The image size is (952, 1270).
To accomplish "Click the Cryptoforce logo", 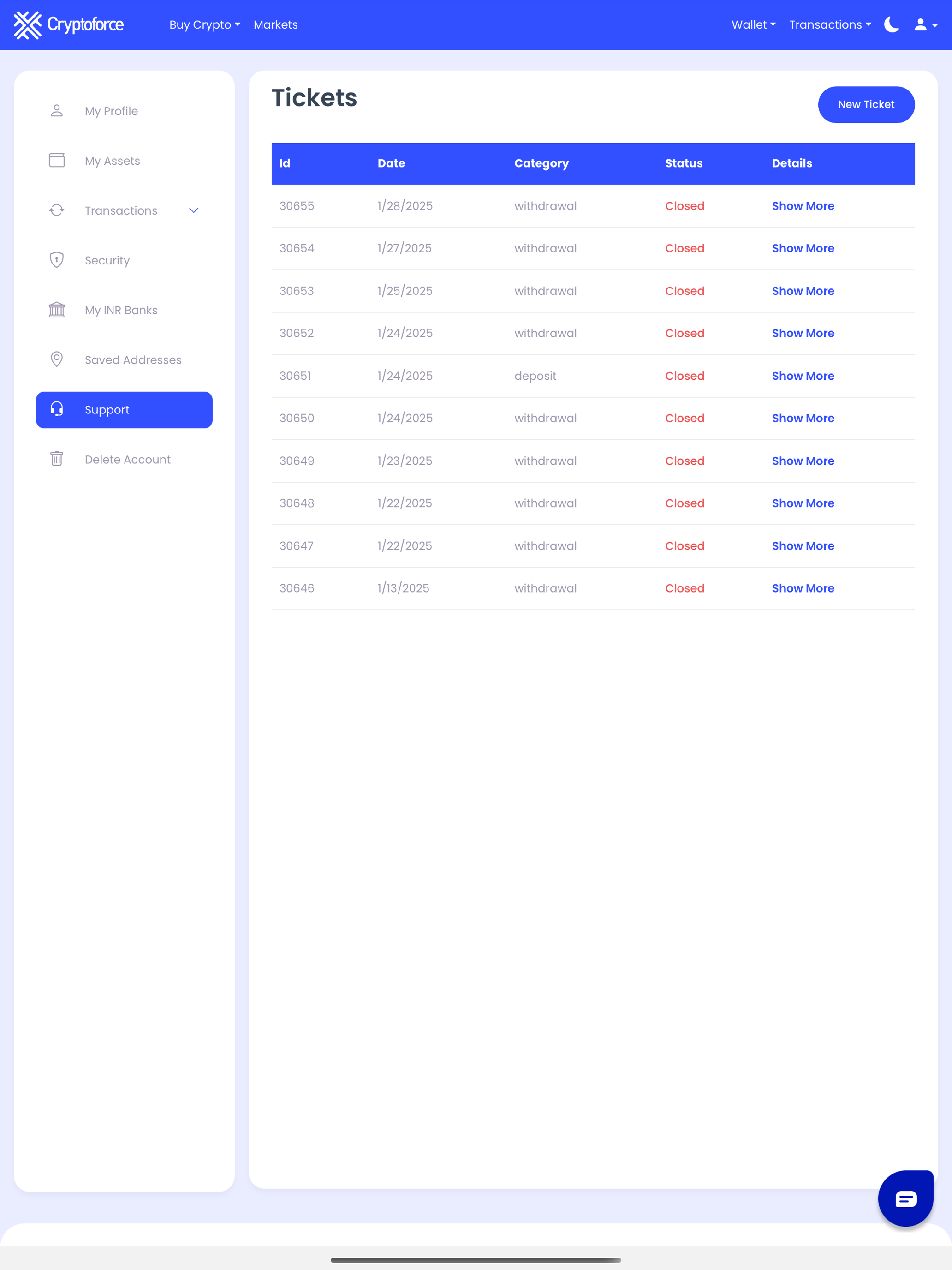I will tap(69, 24).
